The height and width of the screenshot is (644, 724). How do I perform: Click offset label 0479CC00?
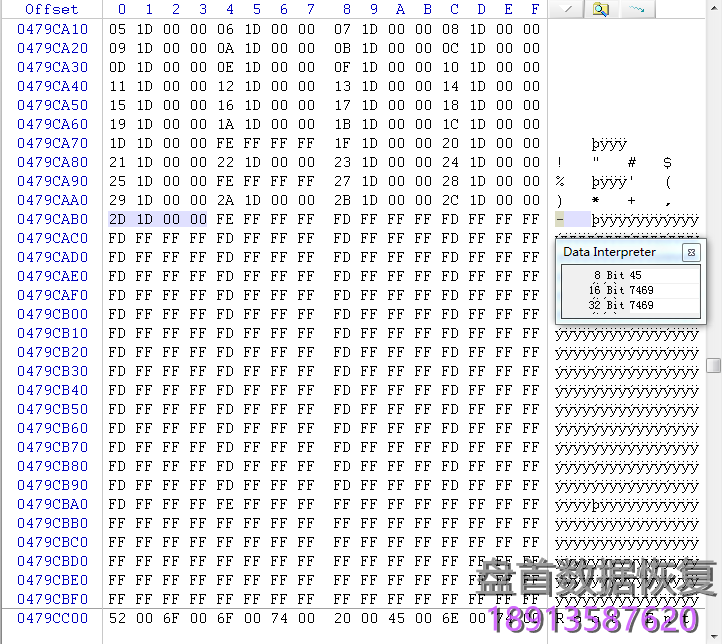point(52,618)
